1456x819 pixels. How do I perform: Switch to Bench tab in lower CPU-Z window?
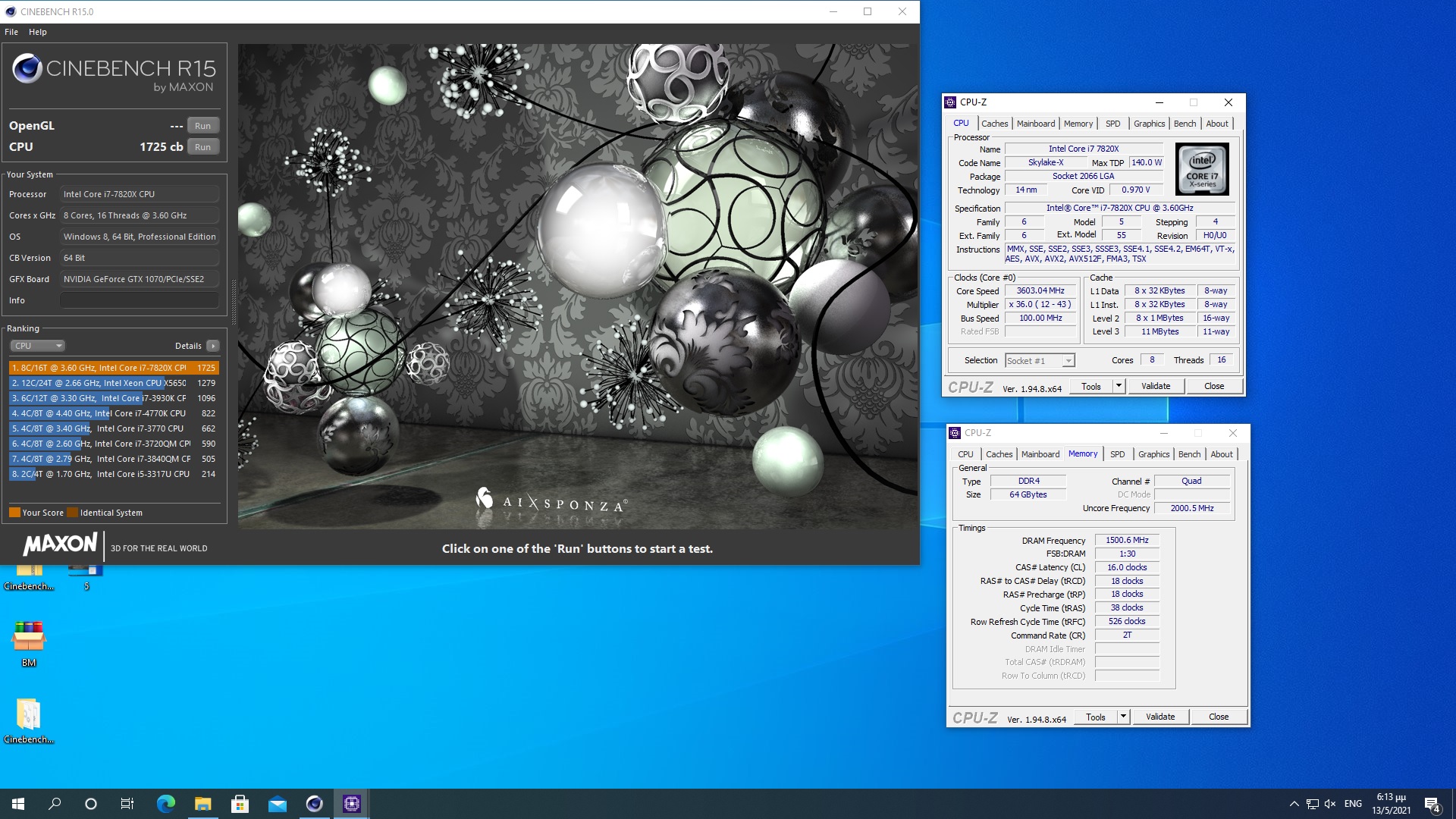1189,454
